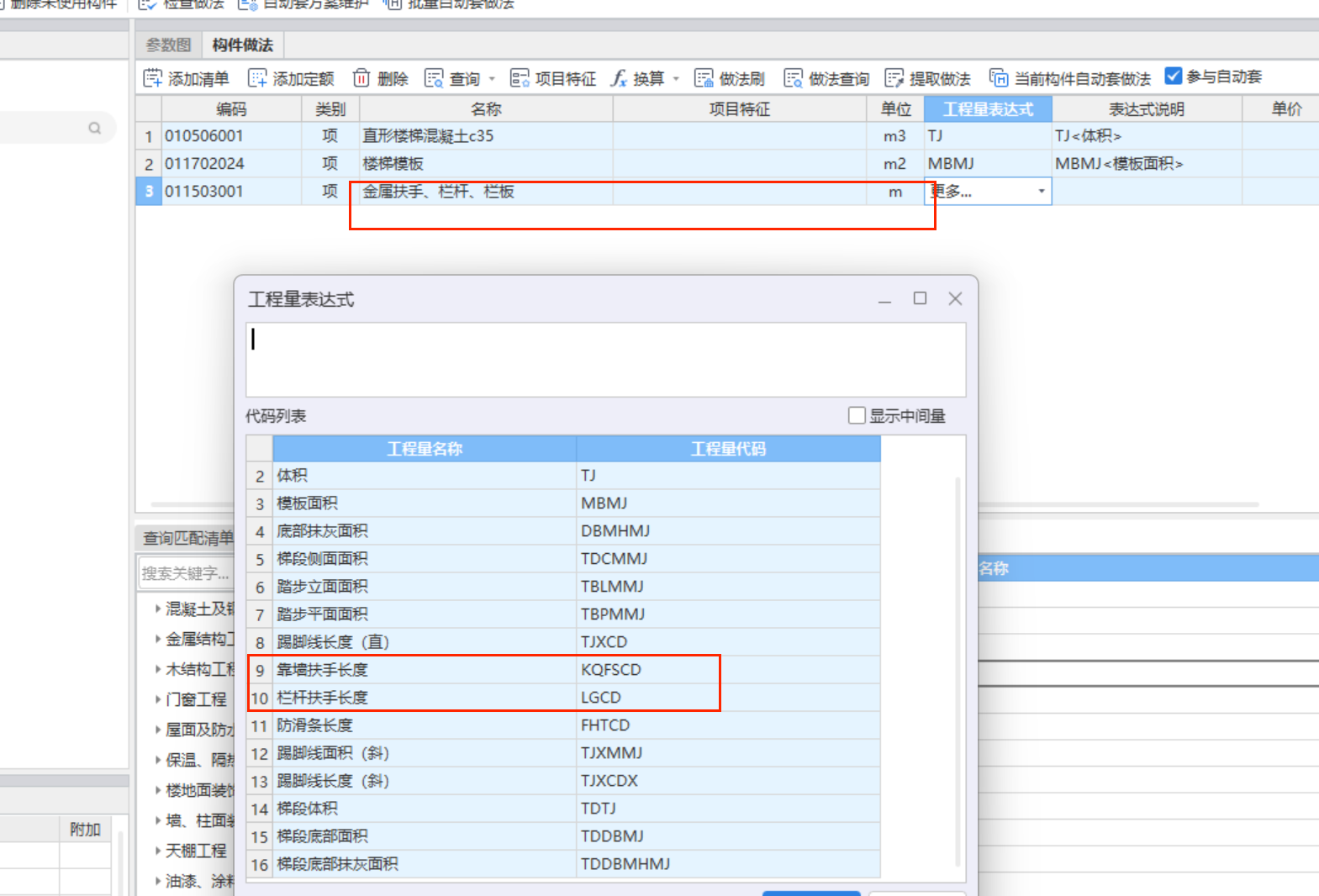Select the 栏杆扶手长度 row
The image size is (1319, 896).
[x=563, y=697]
